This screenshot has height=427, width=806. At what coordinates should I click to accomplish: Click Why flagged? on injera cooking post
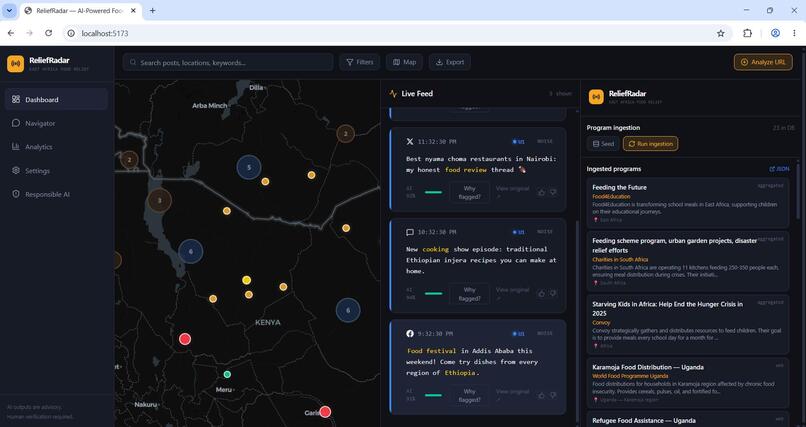(x=469, y=294)
